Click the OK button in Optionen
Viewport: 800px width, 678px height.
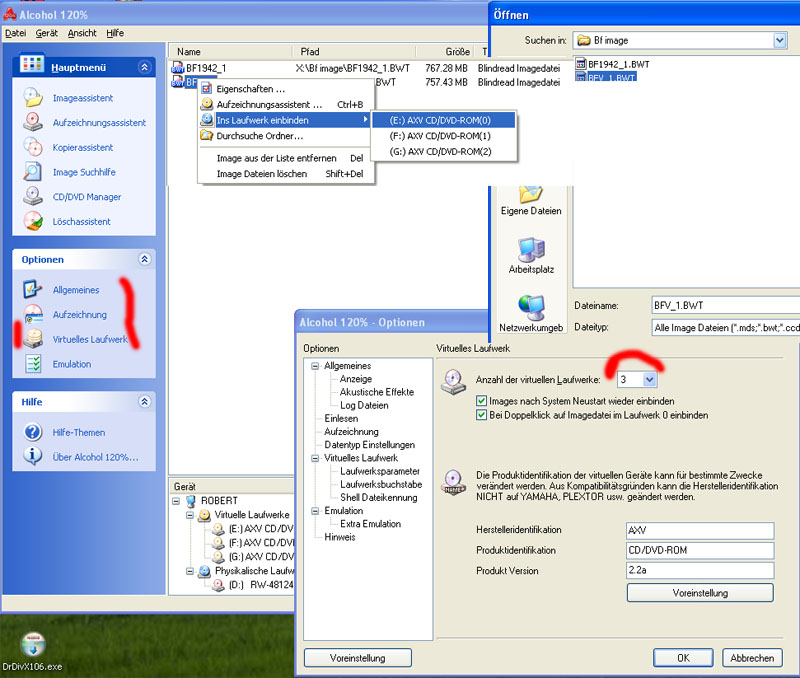tap(683, 658)
